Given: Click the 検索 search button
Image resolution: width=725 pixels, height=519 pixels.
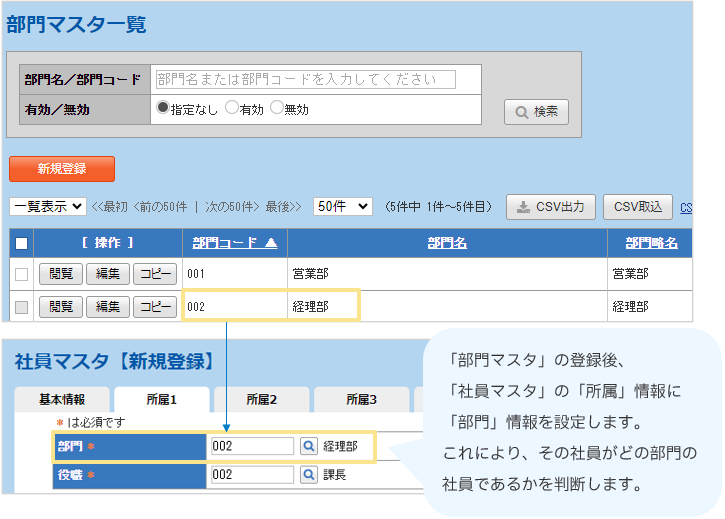Looking at the screenshot, I should tap(536, 112).
